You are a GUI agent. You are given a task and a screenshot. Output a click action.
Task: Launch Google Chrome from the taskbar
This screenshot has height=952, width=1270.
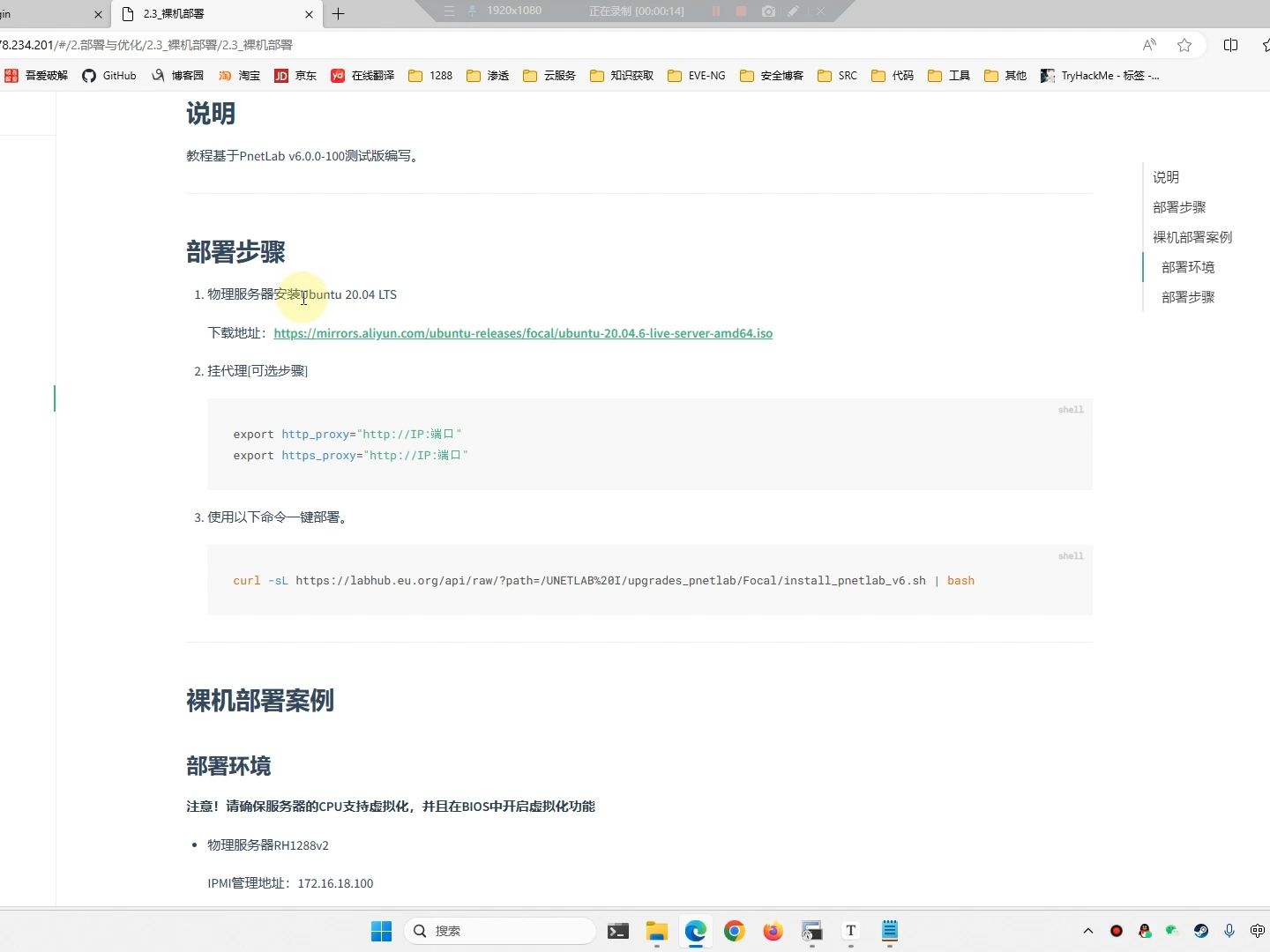pos(735,931)
